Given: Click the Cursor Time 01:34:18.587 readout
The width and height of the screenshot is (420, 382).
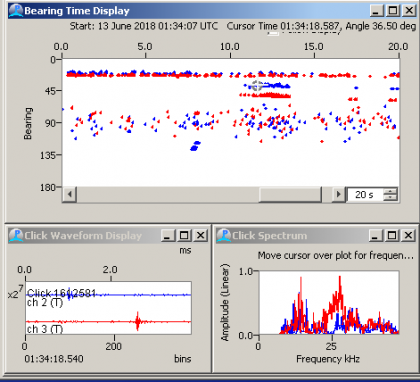Looking at the screenshot, I should pos(283,26).
